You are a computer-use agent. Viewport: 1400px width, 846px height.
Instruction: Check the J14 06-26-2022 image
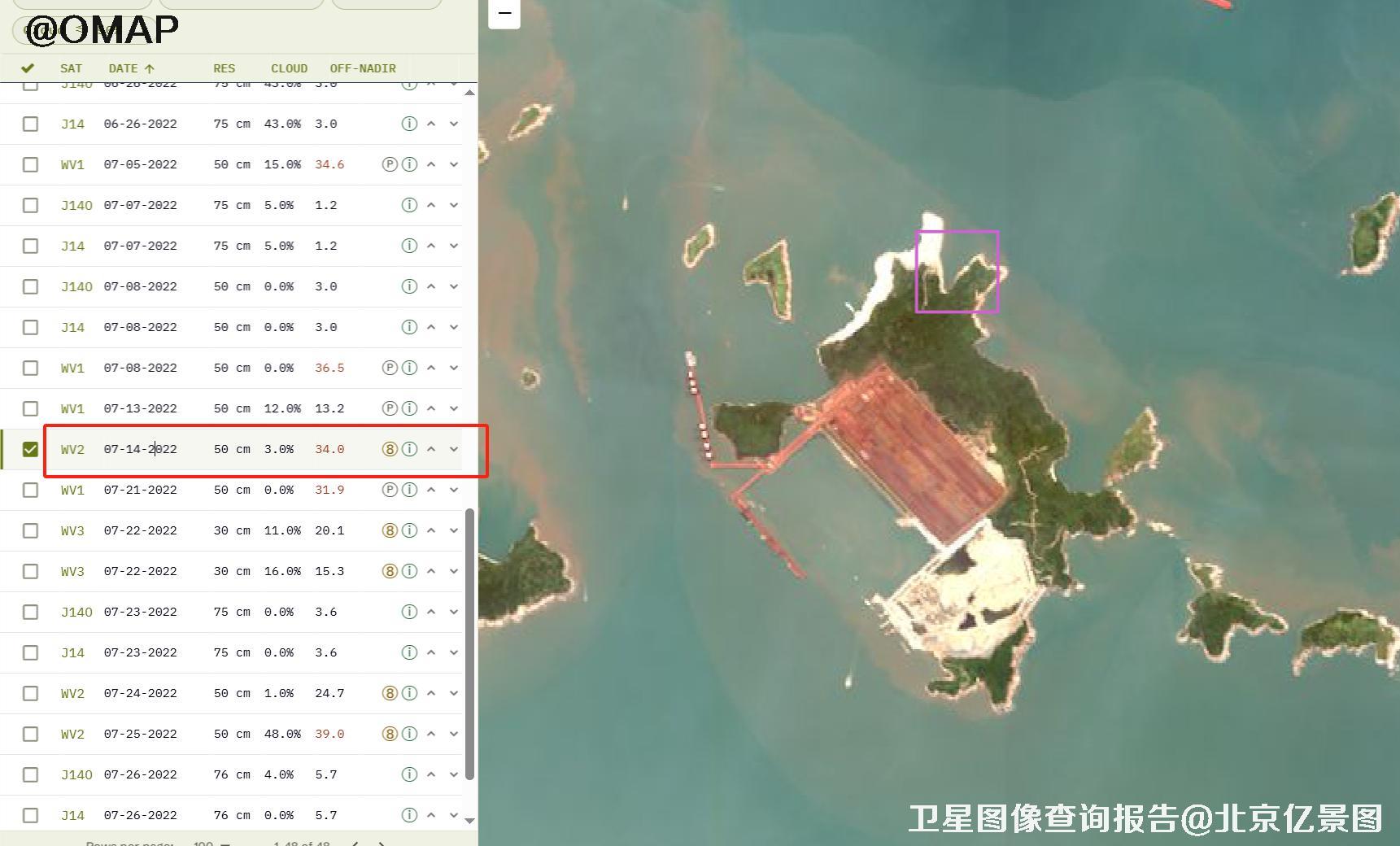(30, 124)
